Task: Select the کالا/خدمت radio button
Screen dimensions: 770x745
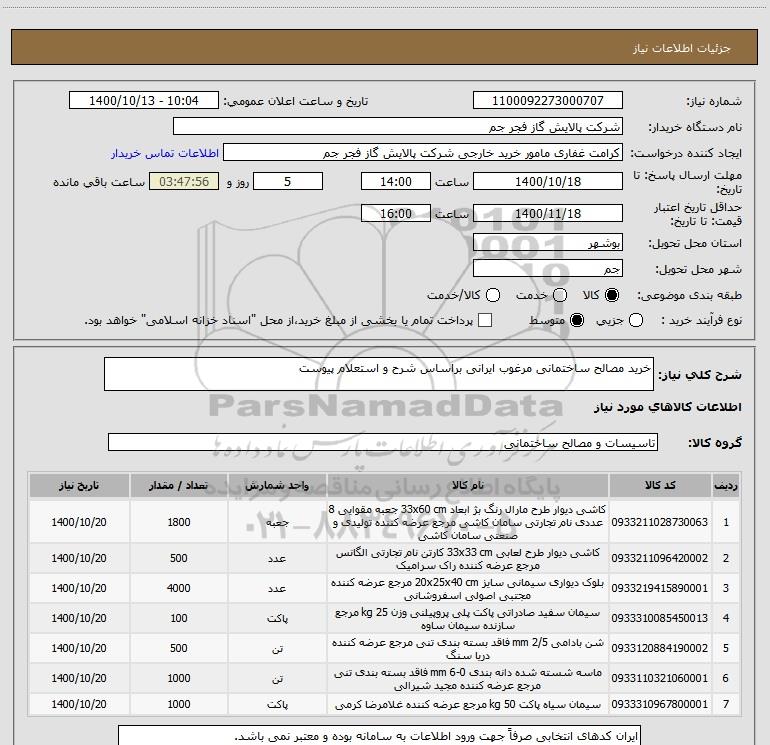Action: pyautogui.click(x=493, y=295)
